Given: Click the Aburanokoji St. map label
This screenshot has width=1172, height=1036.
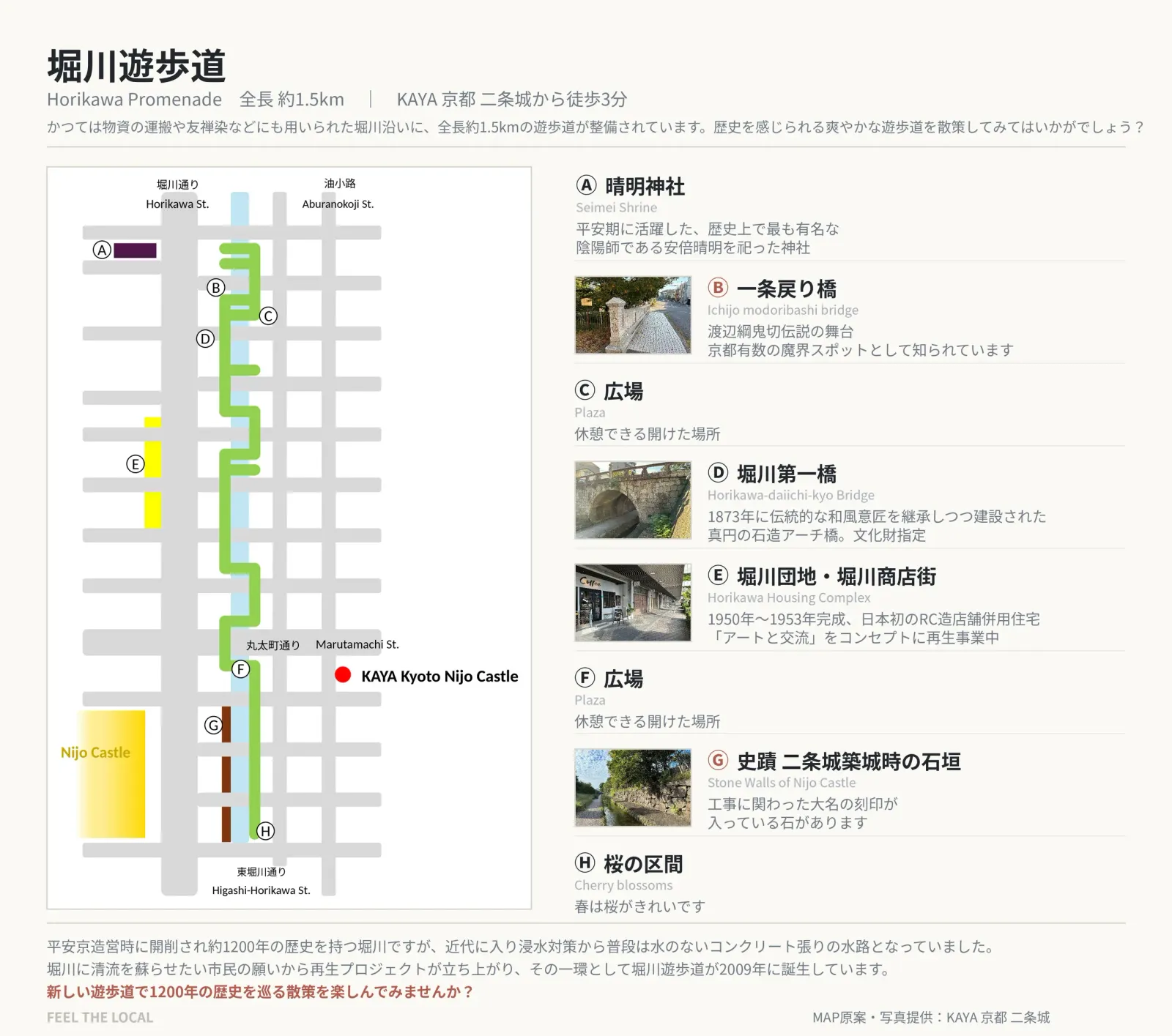Looking at the screenshot, I should (x=338, y=204).
